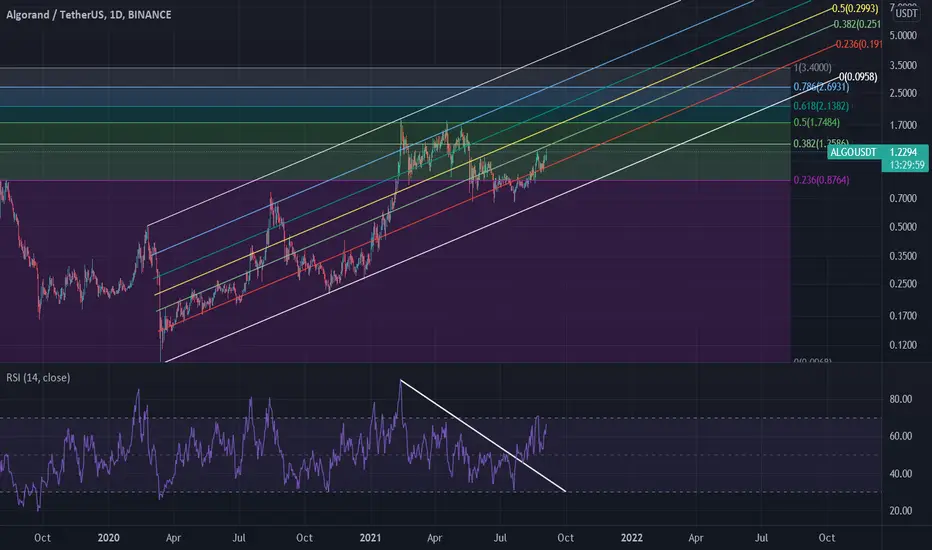The height and width of the screenshot is (550, 932).
Task: Select the RSI (14, close) indicator label
Action: point(38,378)
